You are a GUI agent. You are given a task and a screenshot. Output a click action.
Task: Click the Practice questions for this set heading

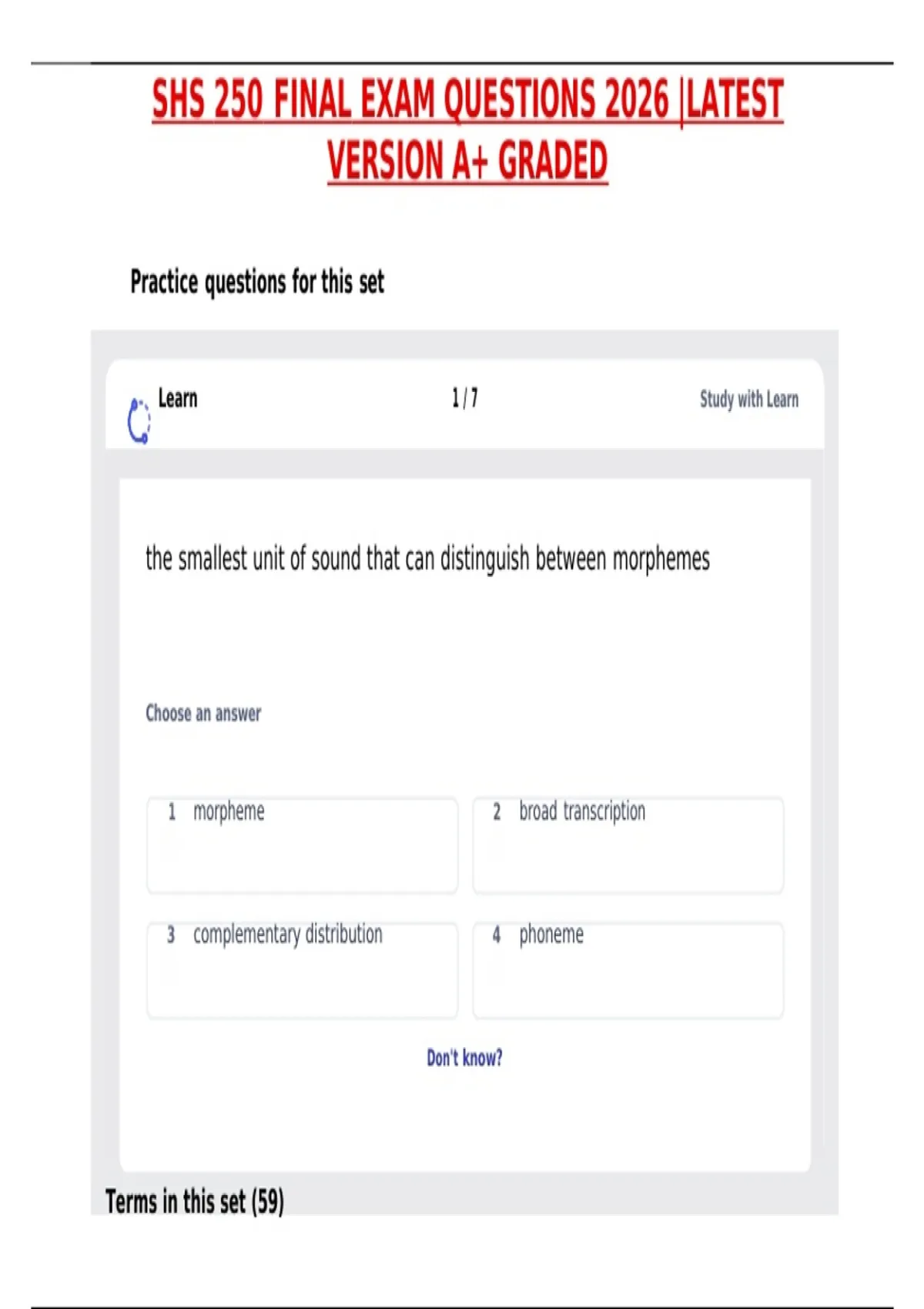[x=257, y=282]
